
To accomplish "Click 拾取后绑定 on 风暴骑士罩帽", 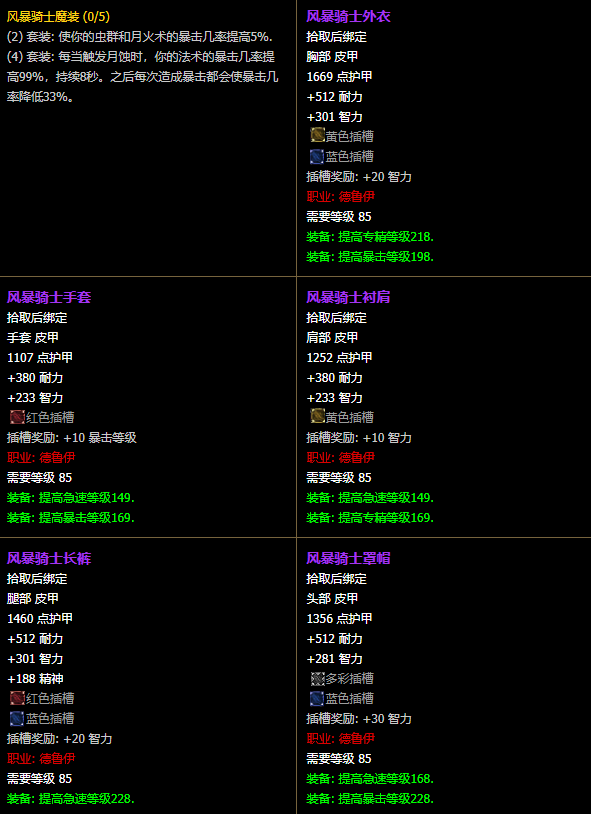I will click(336, 578).
